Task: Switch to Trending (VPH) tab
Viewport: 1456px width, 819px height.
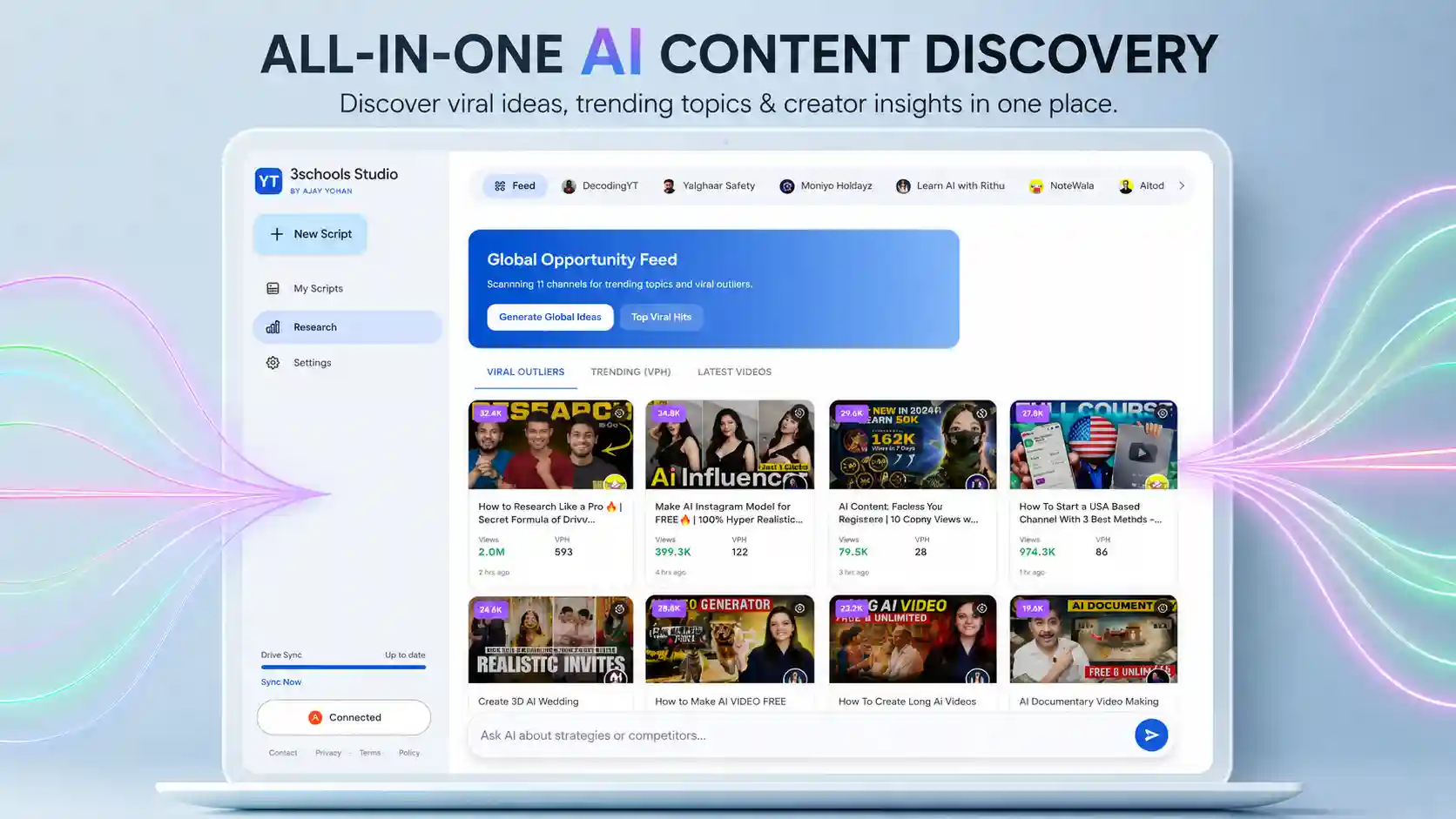Action: tap(630, 373)
